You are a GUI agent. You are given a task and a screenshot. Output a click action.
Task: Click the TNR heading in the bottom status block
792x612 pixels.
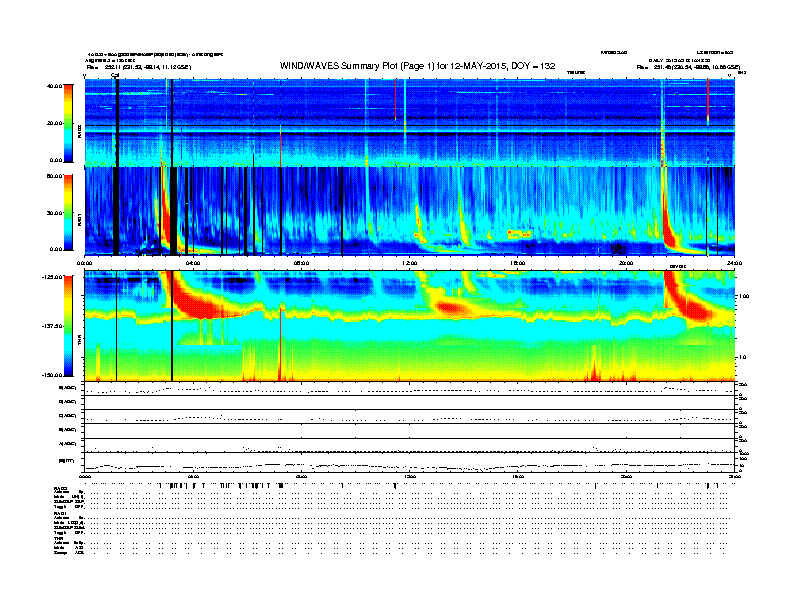[x=58, y=538]
